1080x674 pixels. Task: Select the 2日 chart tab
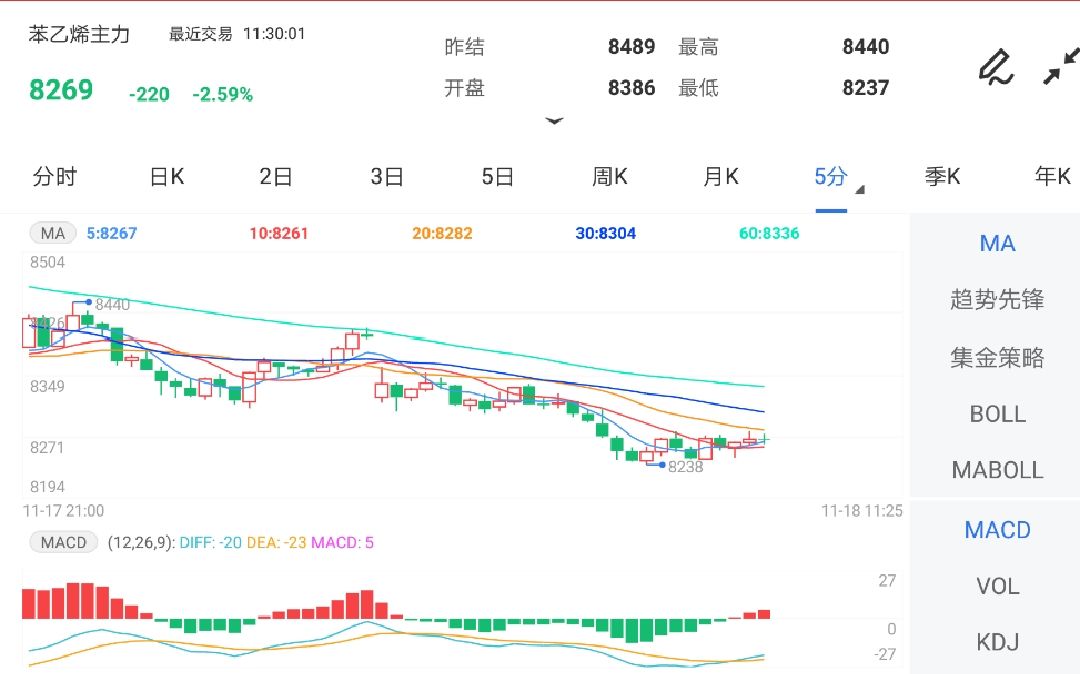tap(276, 177)
